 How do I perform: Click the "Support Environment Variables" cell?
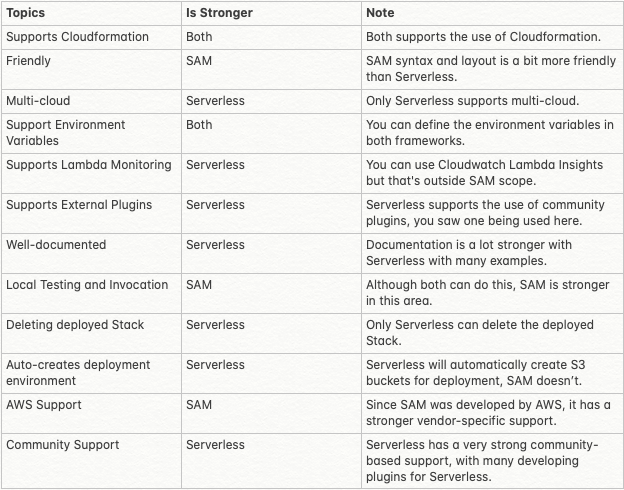pyautogui.click(x=66, y=133)
